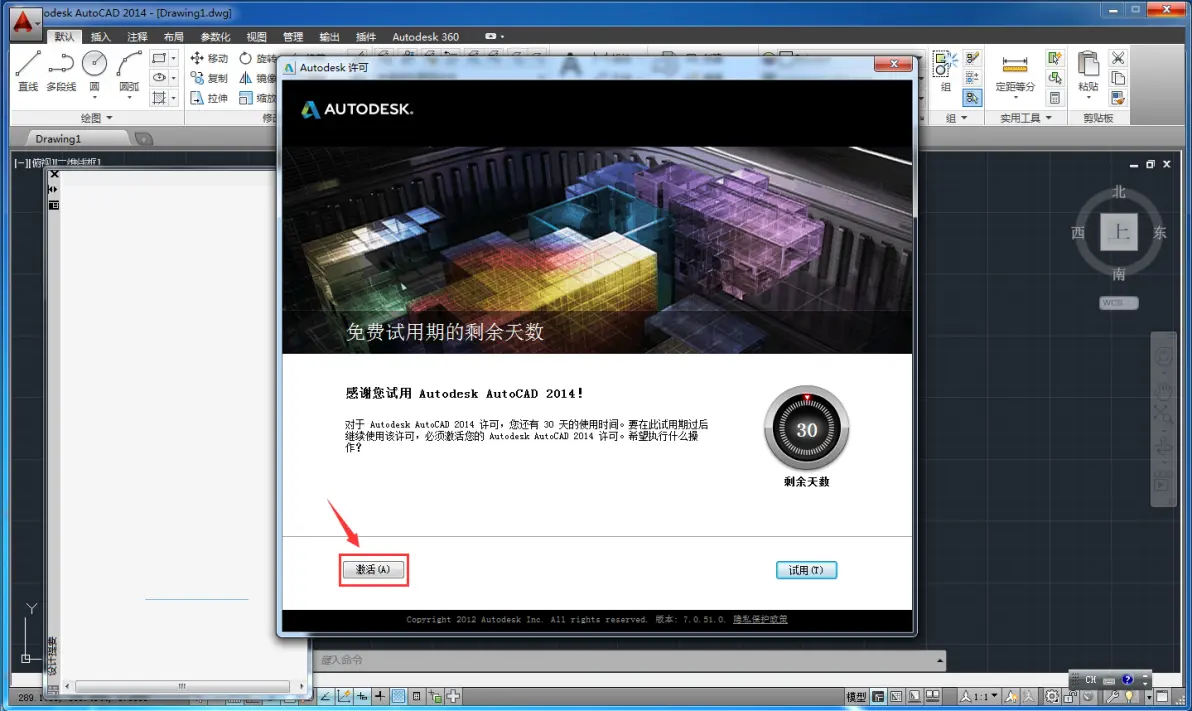Select the Line (直线) drawing tool
This screenshot has height=711, width=1192.
27,70
